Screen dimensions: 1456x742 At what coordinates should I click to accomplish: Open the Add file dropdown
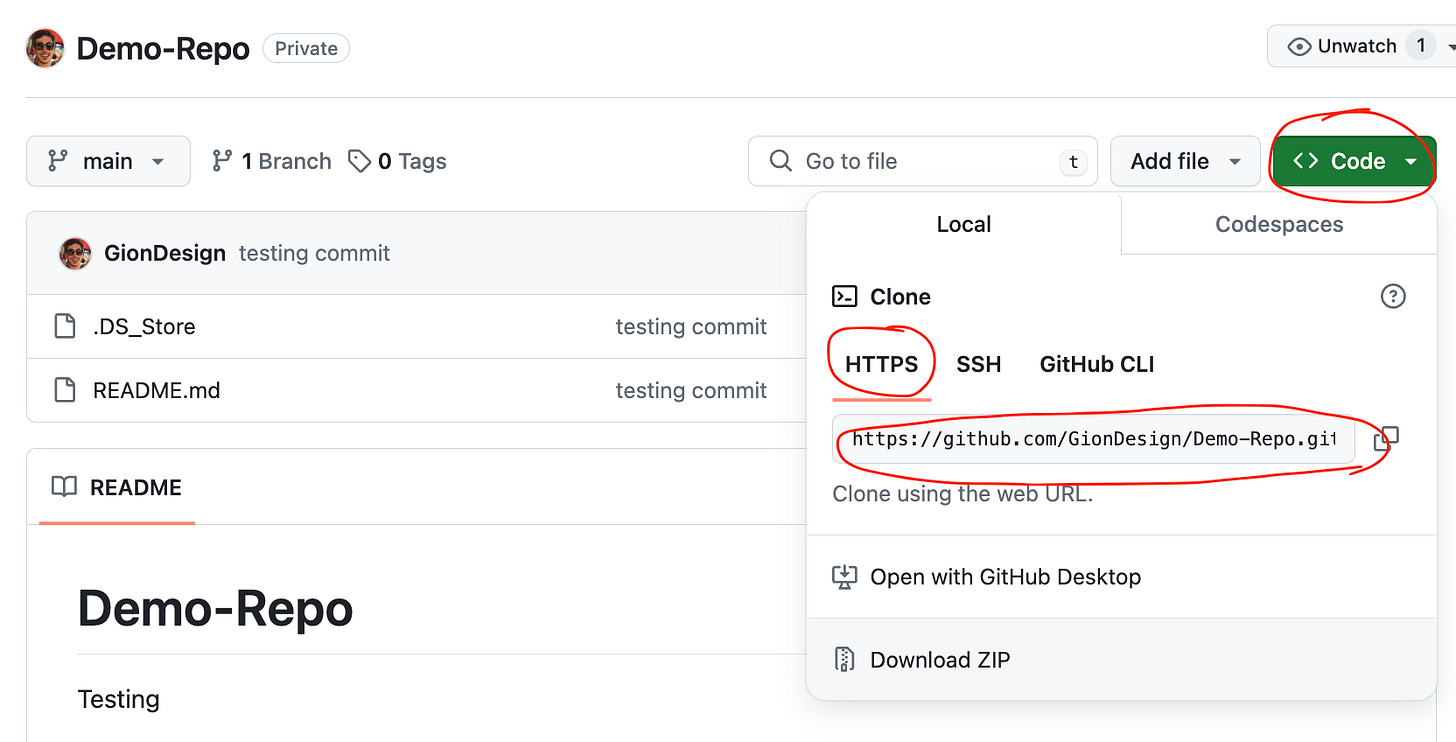(1185, 161)
